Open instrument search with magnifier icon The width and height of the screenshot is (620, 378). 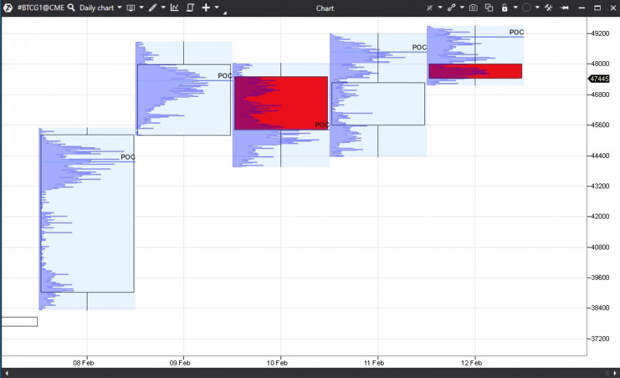coord(71,8)
